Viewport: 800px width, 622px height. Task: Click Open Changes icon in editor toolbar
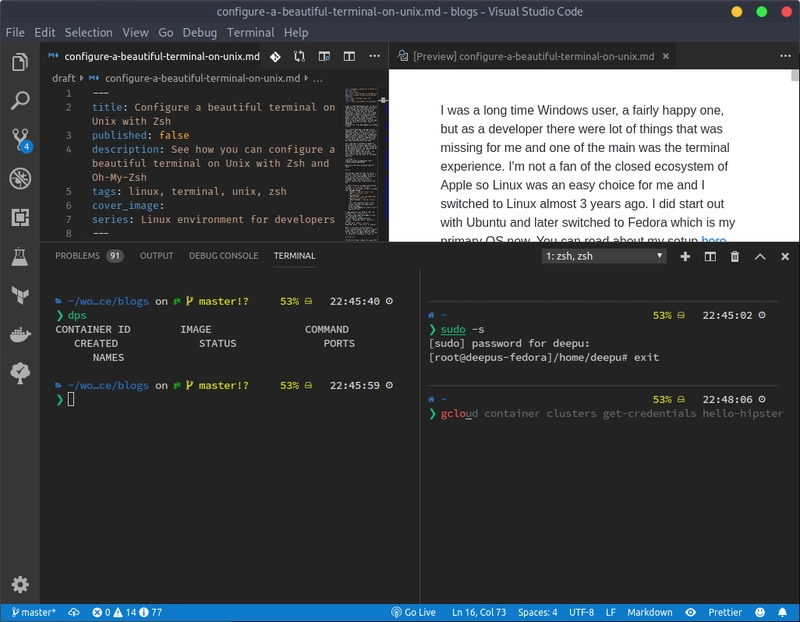point(299,57)
